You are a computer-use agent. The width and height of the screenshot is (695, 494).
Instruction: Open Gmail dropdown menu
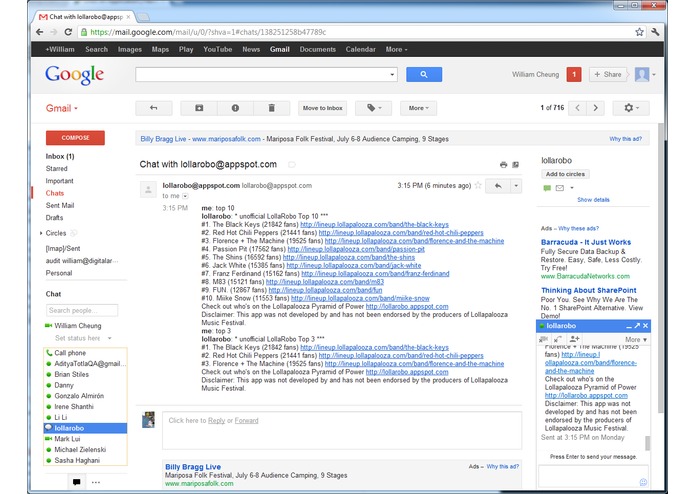click(62, 108)
